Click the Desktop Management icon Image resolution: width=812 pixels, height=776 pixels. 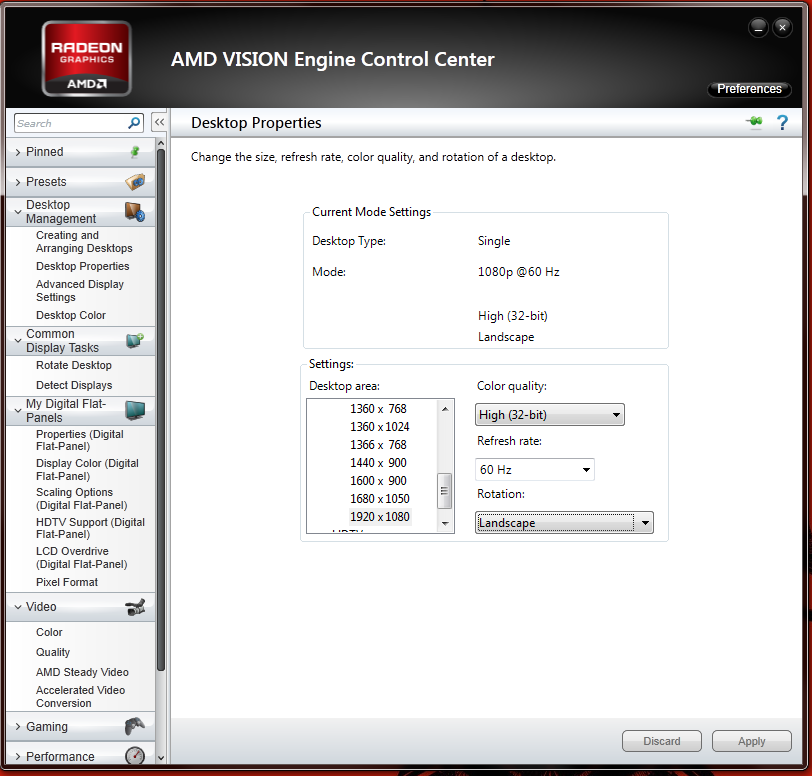(135, 211)
